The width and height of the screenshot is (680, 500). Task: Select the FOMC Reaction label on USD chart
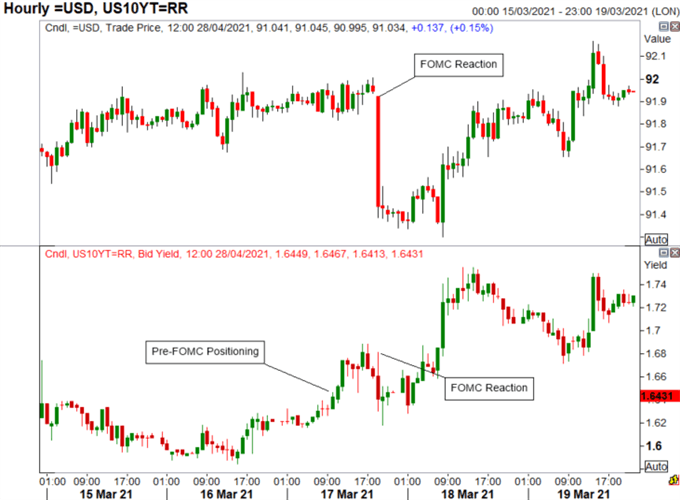pyautogui.click(x=458, y=65)
